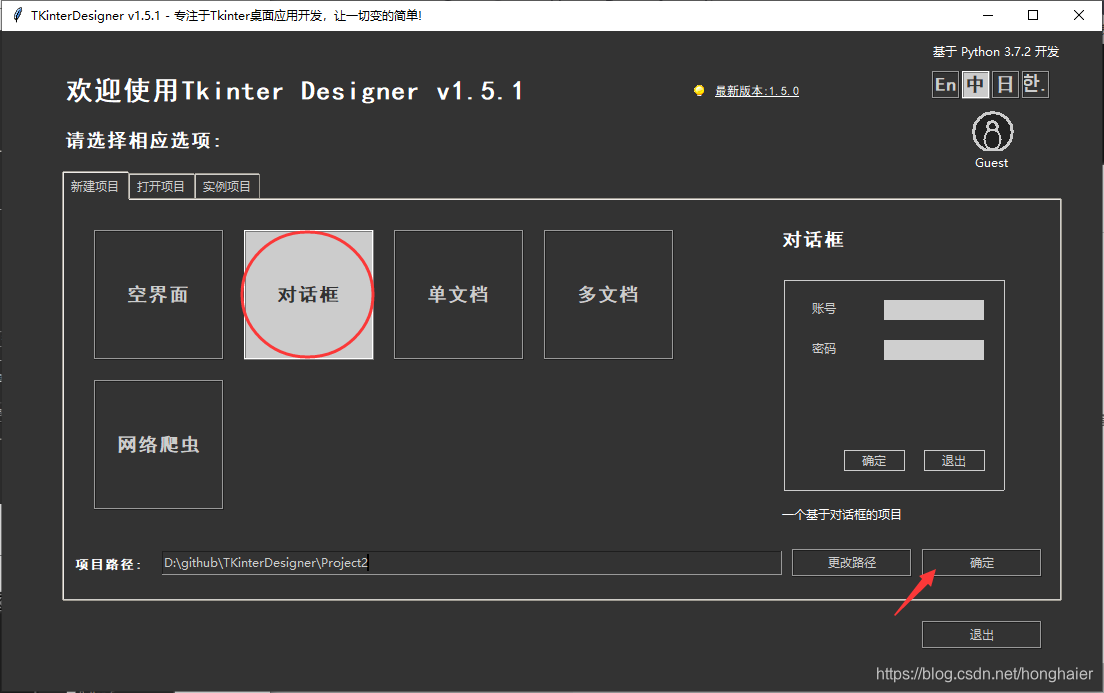Screen dimensions: 1104x693
Task: Open the Guest user avatar
Action: click(x=992, y=132)
